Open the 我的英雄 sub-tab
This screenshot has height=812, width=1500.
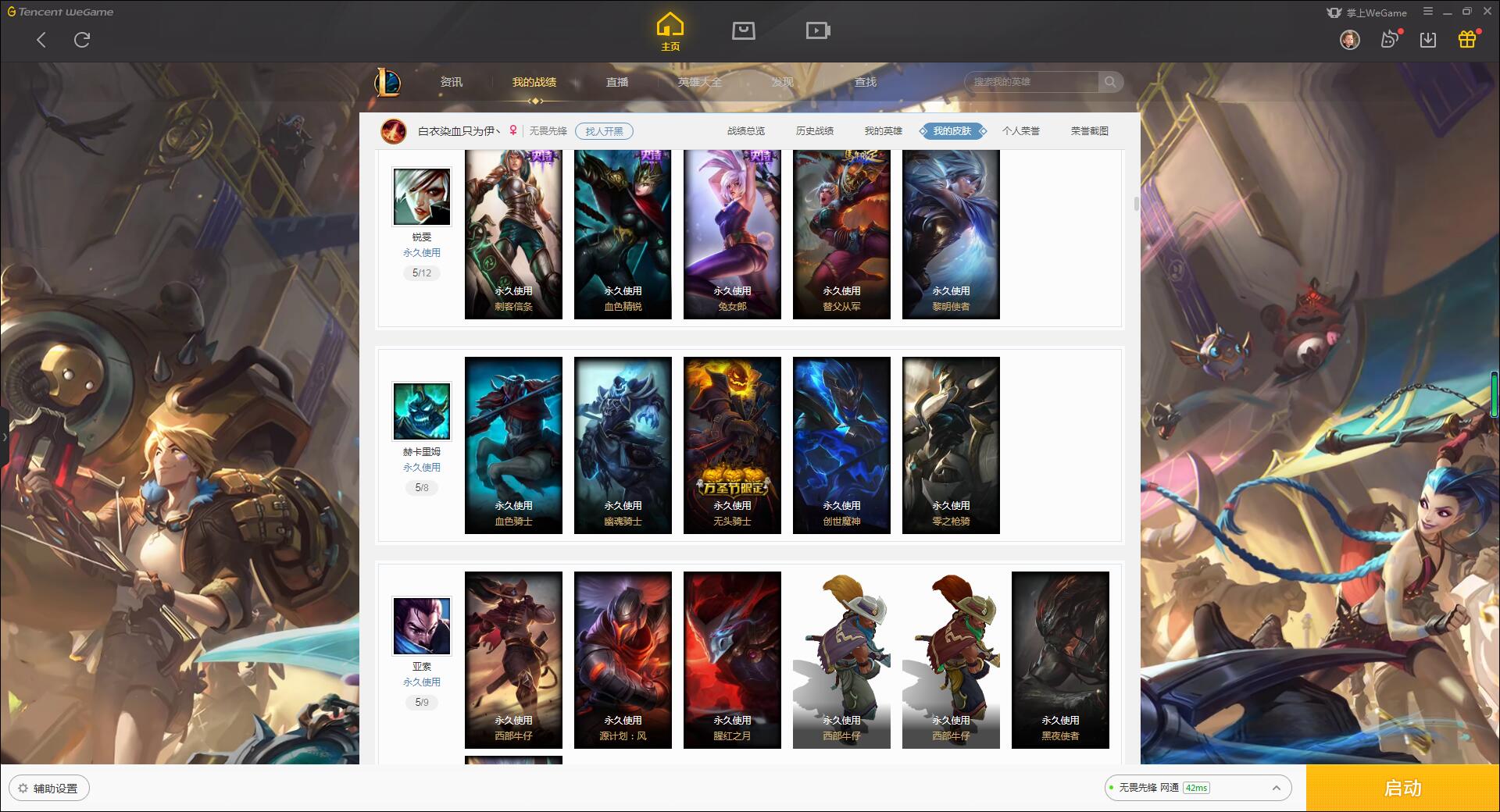pos(884,131)
